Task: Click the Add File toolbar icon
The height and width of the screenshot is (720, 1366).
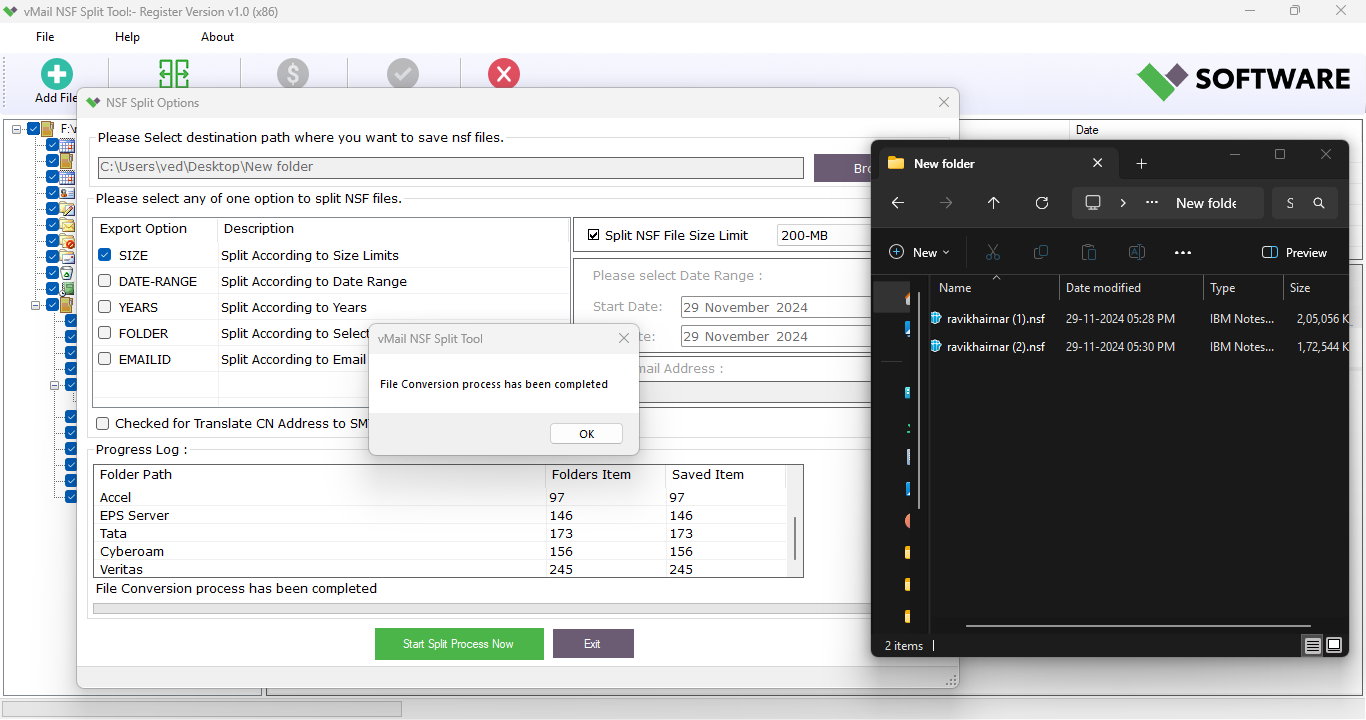Action: coord(57,74)
